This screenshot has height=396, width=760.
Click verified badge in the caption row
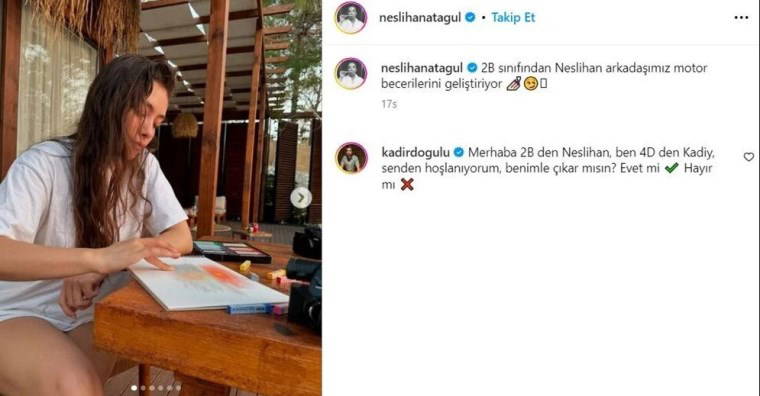click(472, 68)
